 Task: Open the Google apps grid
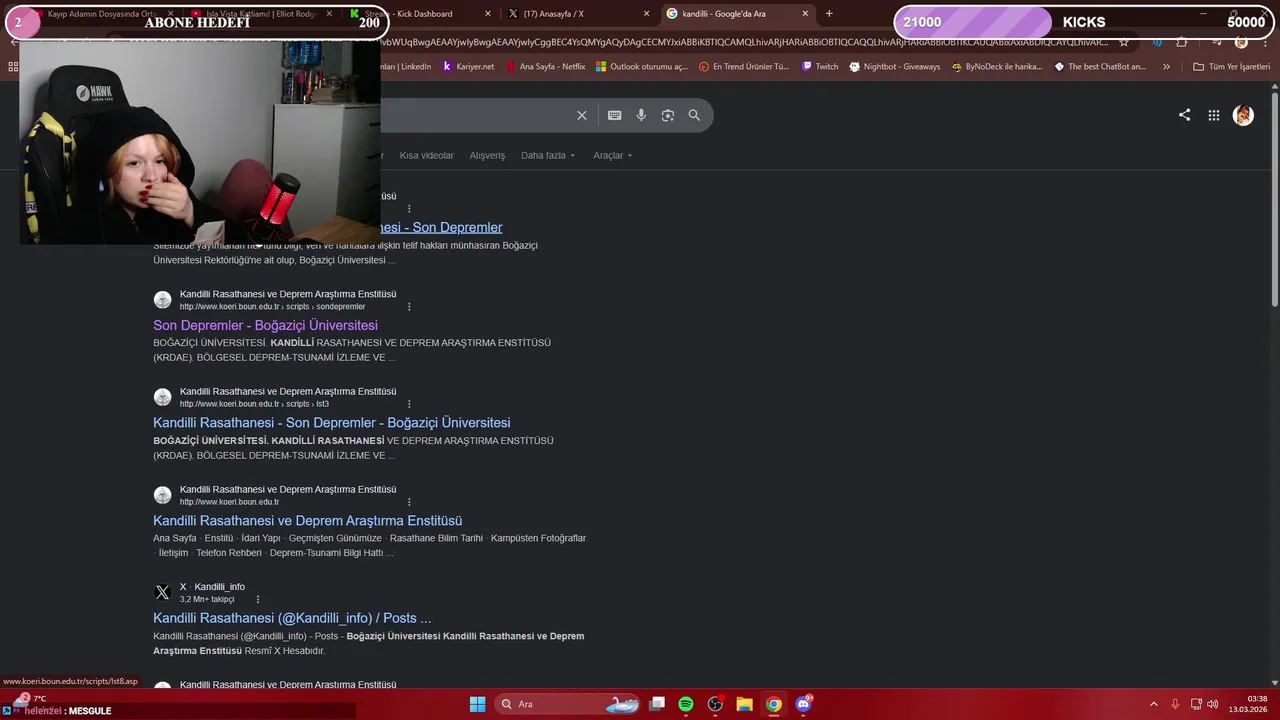[1214, 115]
